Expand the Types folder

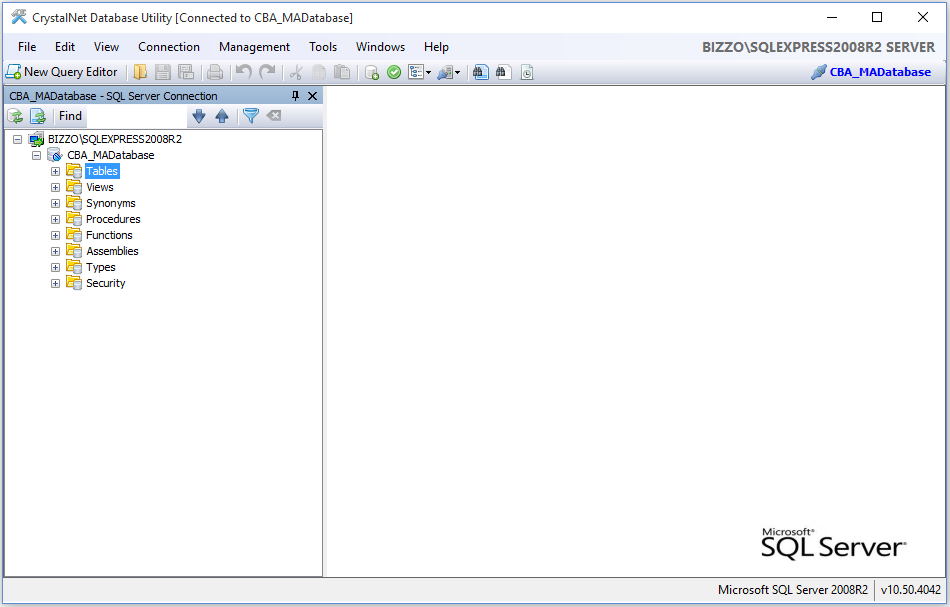55,267
